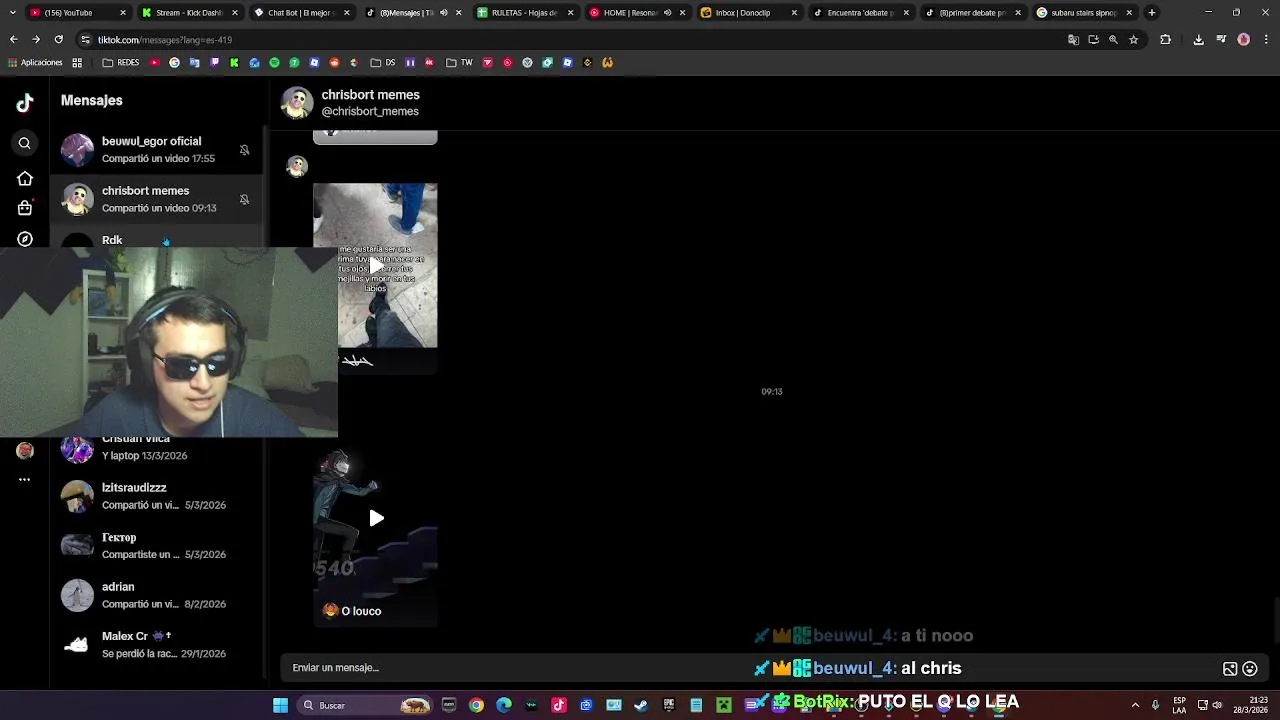Open the lzitsraudizzz conversation

click(x=157, y=496)
